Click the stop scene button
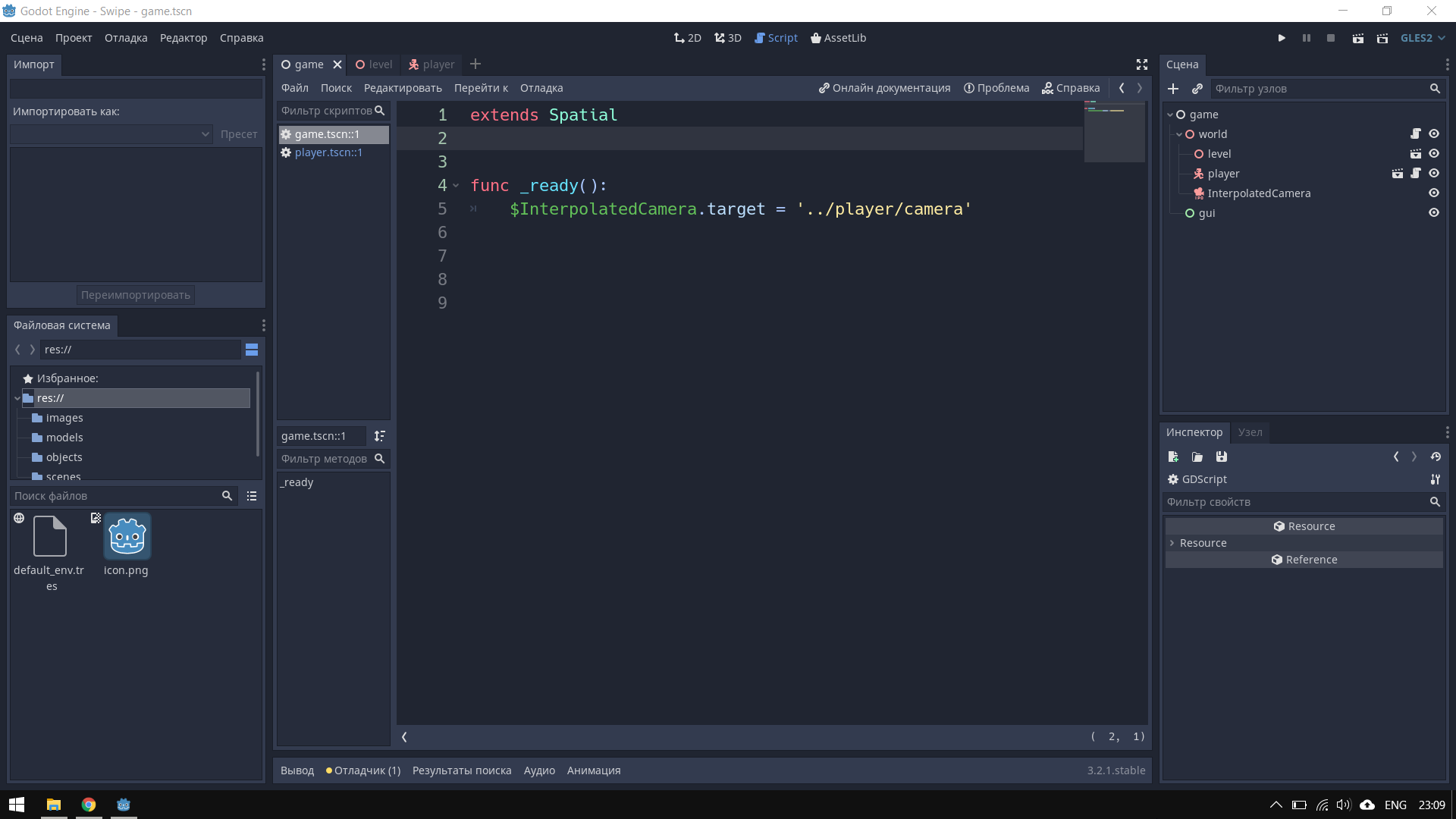Screen dimensions: 1456x819 (1330, 38)
